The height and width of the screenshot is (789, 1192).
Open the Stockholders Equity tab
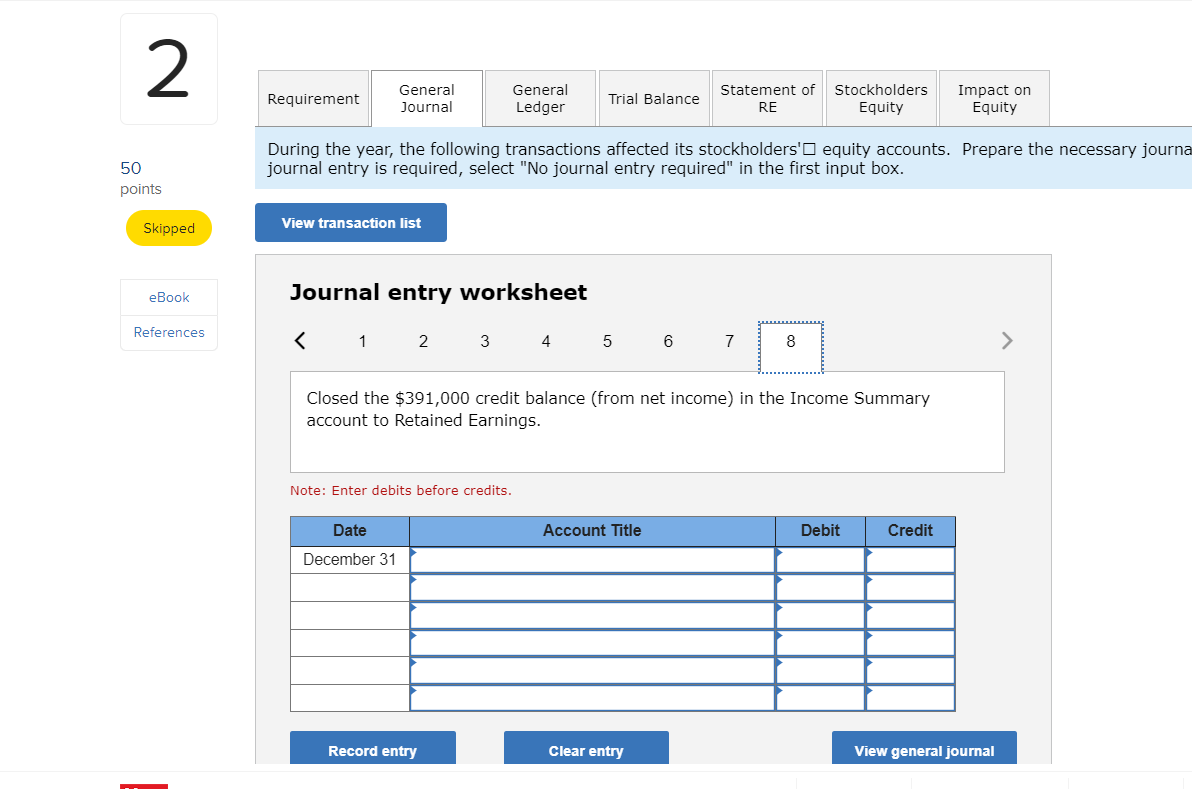[x=881, y=98]
